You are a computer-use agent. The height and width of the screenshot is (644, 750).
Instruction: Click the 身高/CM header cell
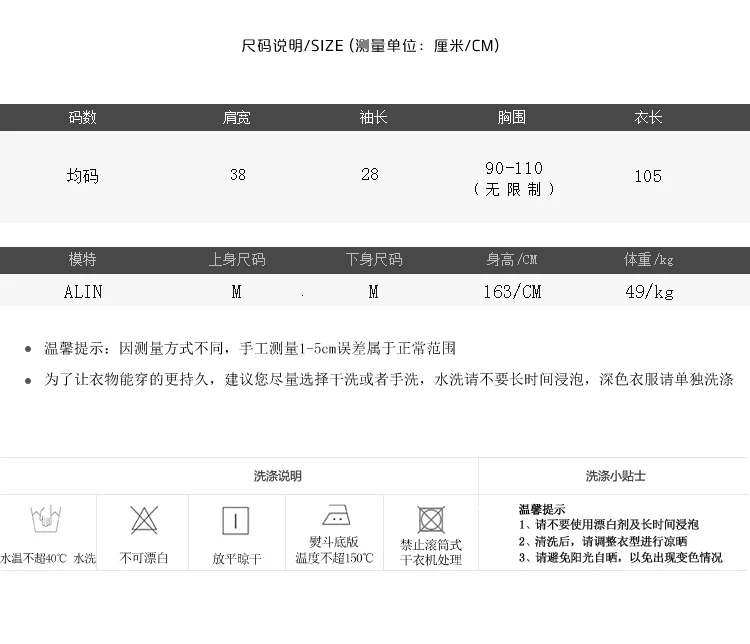click(x=512, y=259)
